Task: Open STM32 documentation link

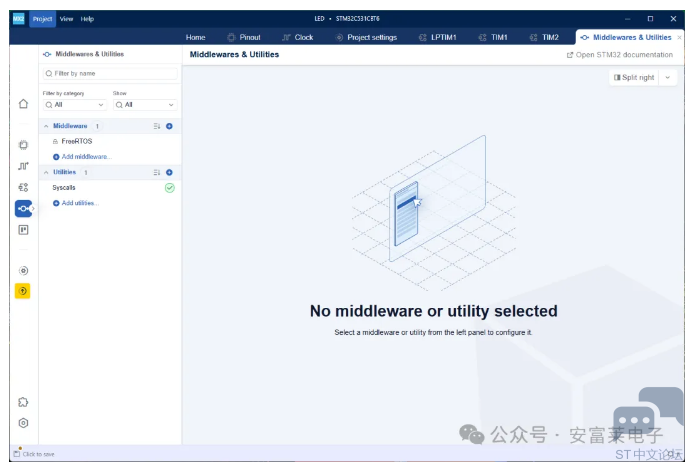Action: [619, 54]
